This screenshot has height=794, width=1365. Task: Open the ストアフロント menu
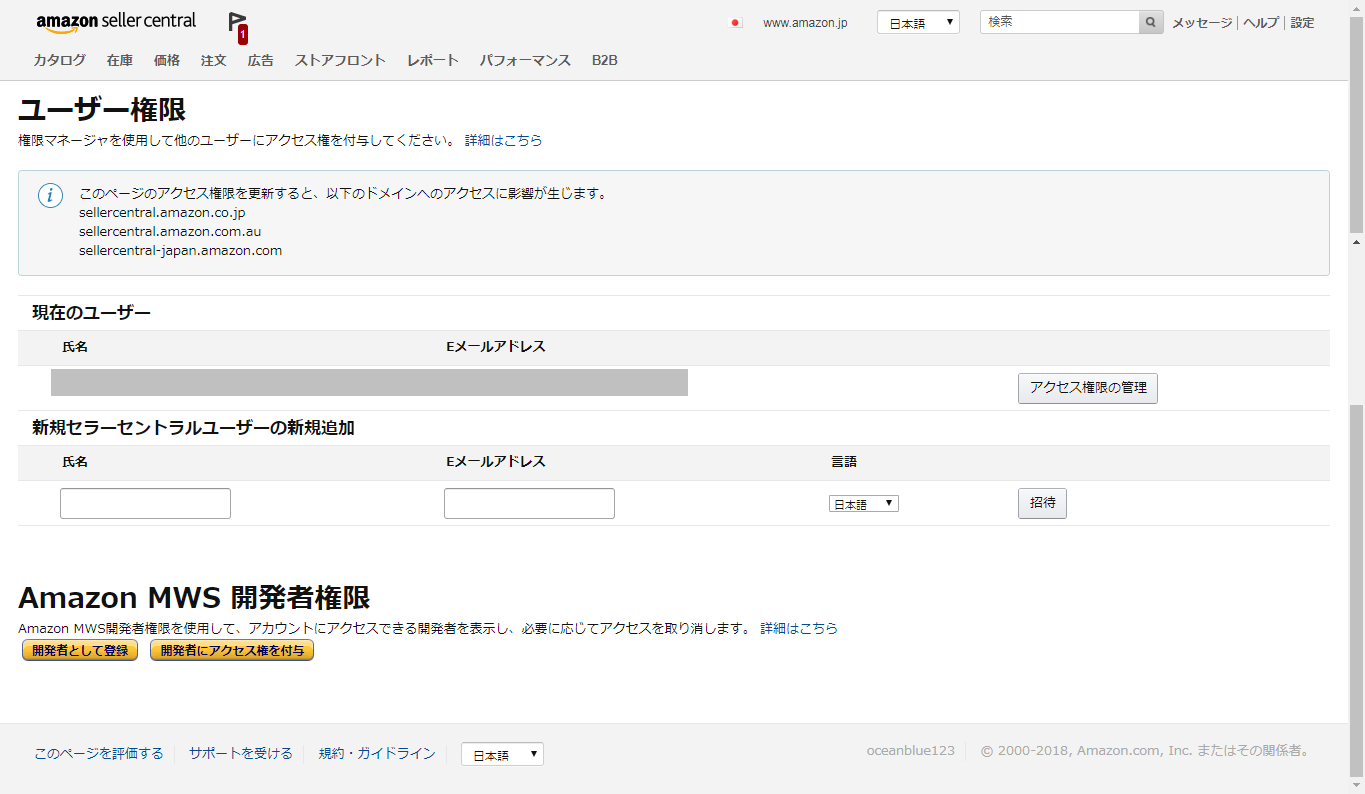point(340,60)
